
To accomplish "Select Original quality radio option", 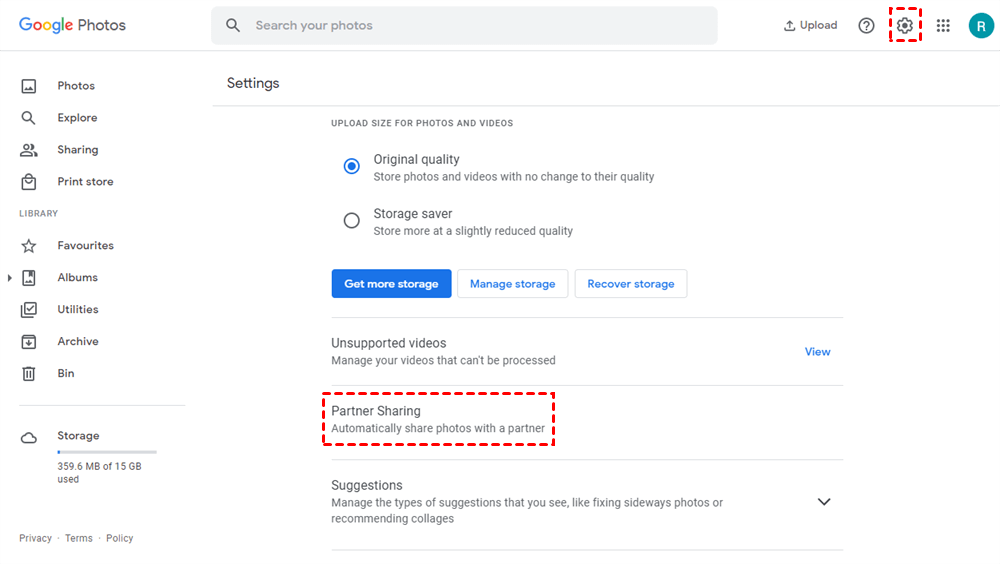I will tap(352, 167).
